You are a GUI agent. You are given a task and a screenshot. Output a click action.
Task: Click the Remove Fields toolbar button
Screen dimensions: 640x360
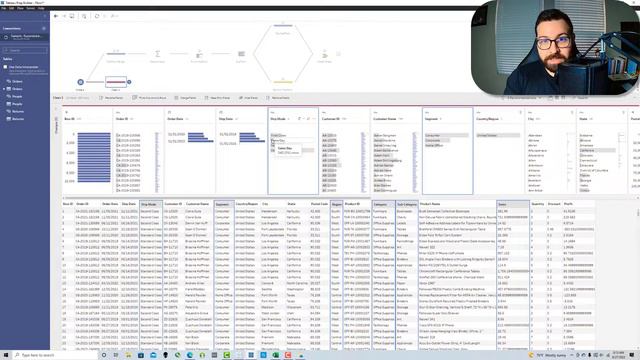(278, 98)
